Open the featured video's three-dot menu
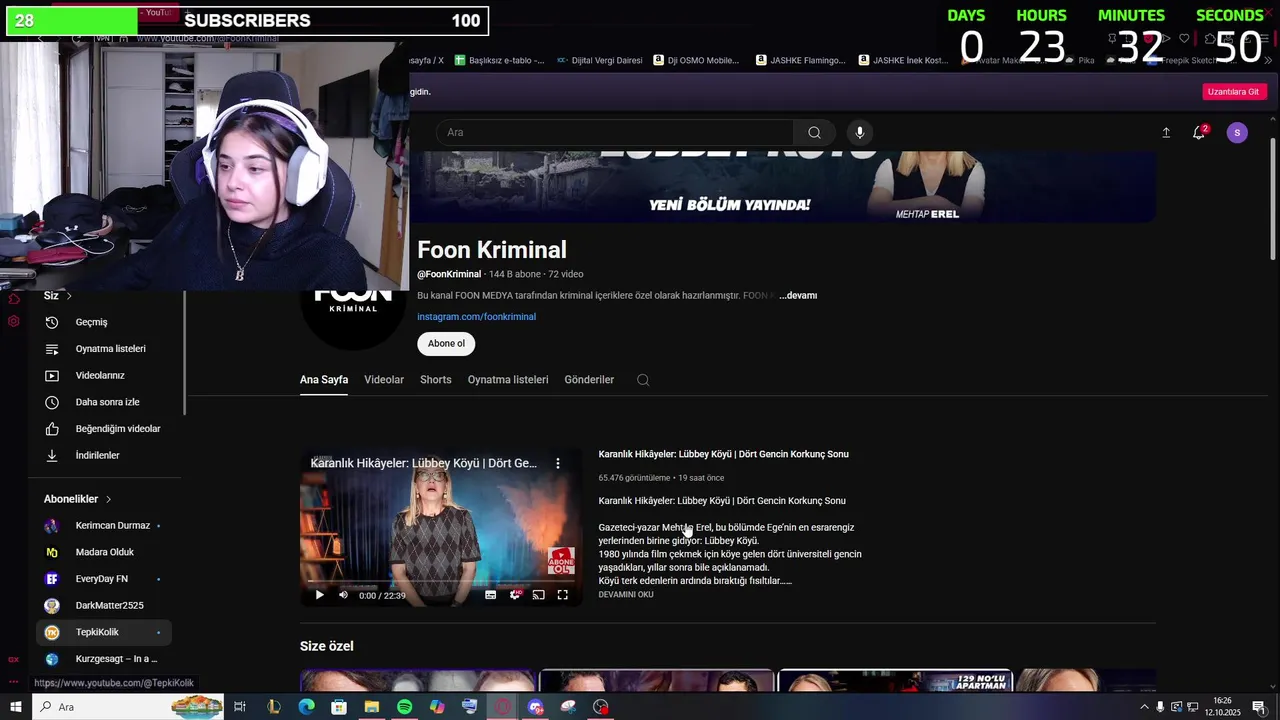This screenshot has width=1280, height=720. (x=558, y=463)
